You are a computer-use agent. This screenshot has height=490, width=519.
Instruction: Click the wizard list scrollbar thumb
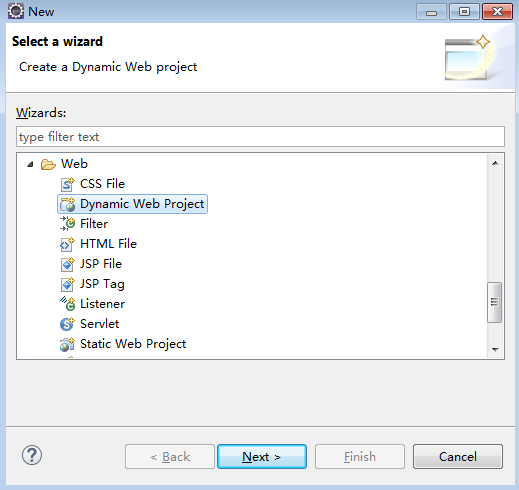pos(495,302)
